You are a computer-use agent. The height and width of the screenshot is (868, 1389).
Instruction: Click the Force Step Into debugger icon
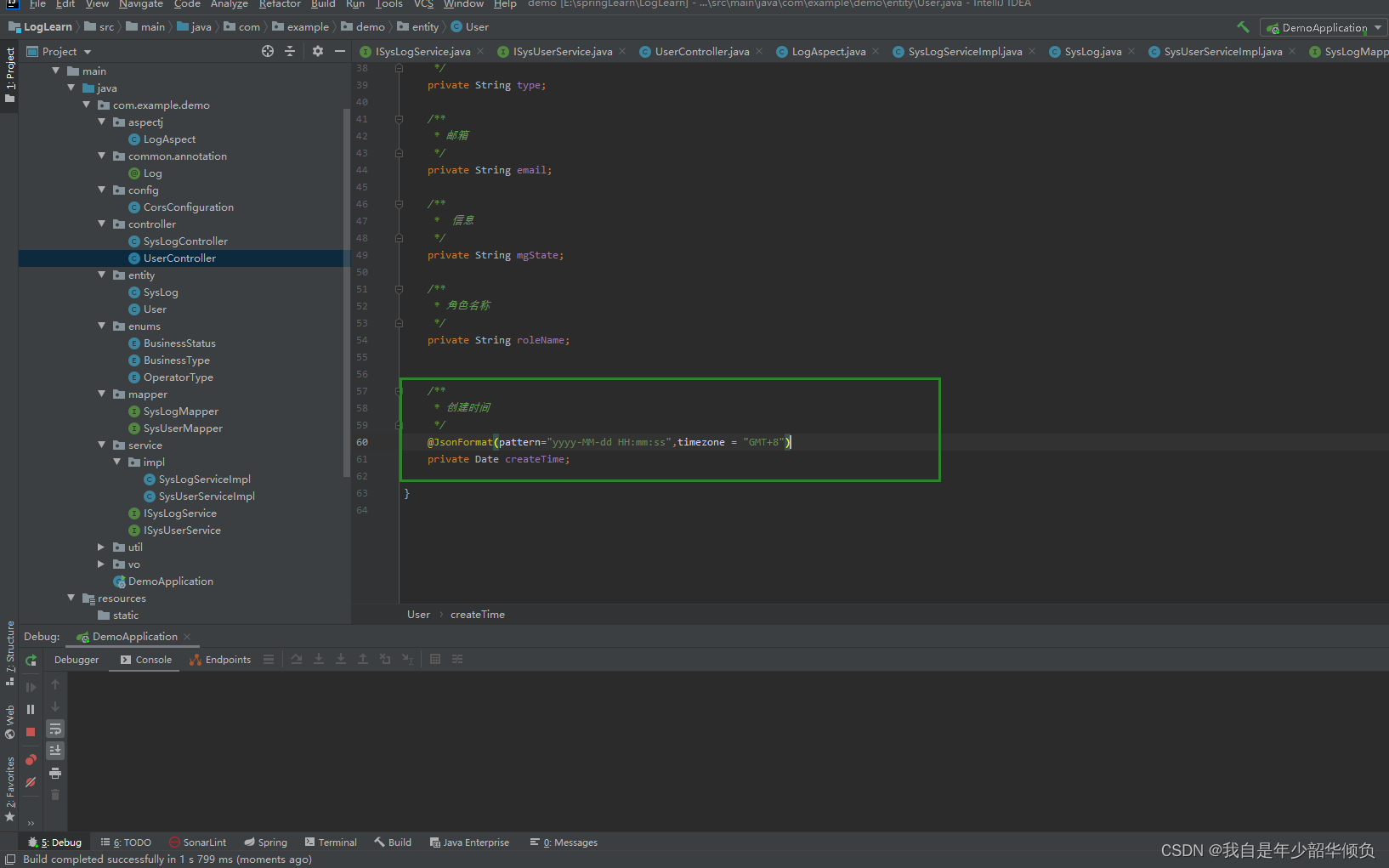(x=341, y=659)
